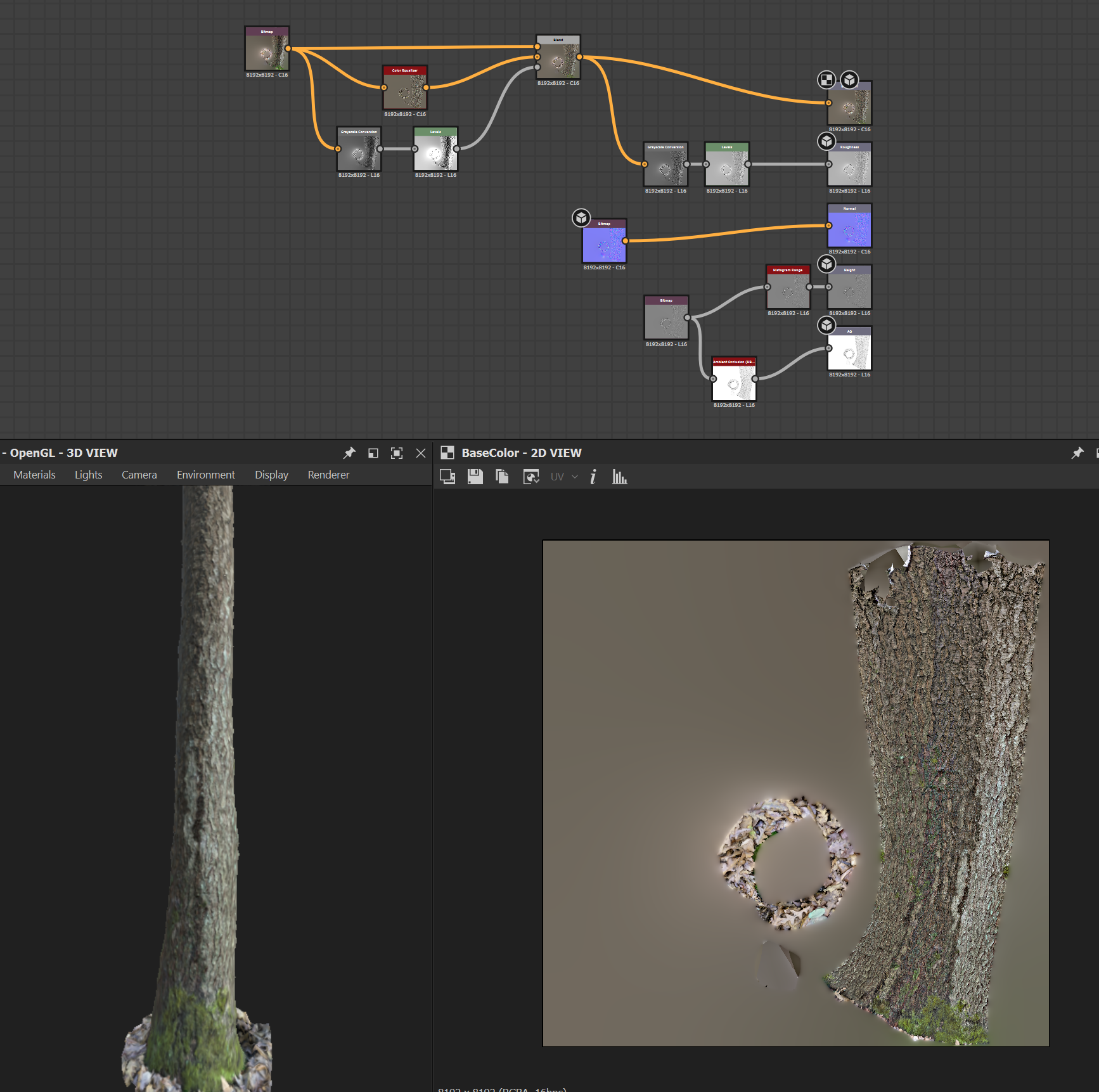Viewport: 1099px width, 1092px height.
Task: Click the copy to clipboard icon in 2D view
Action: 502,477
